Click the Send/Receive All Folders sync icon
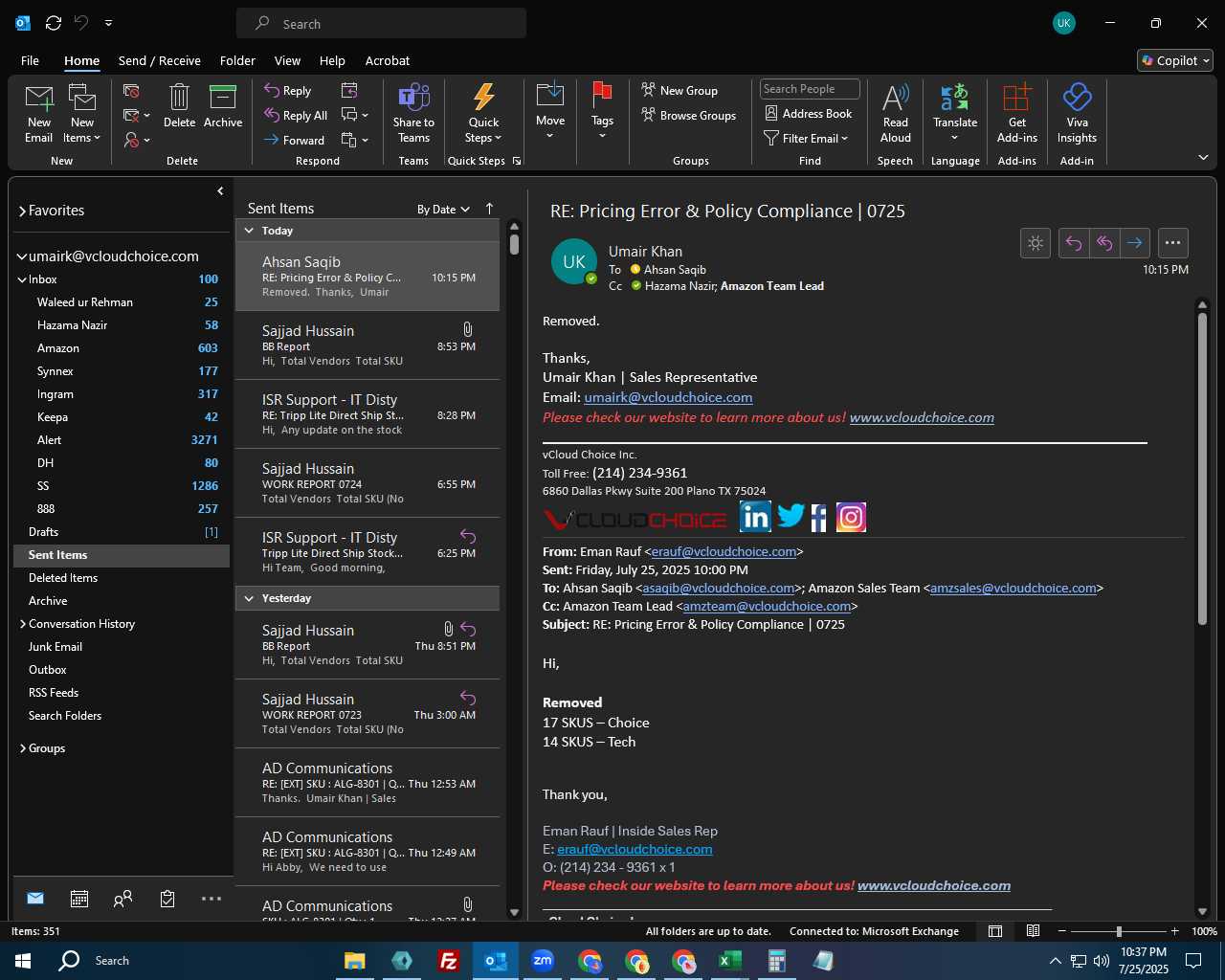This screenshot has width=1225, height=980. (x=54, y=23)
